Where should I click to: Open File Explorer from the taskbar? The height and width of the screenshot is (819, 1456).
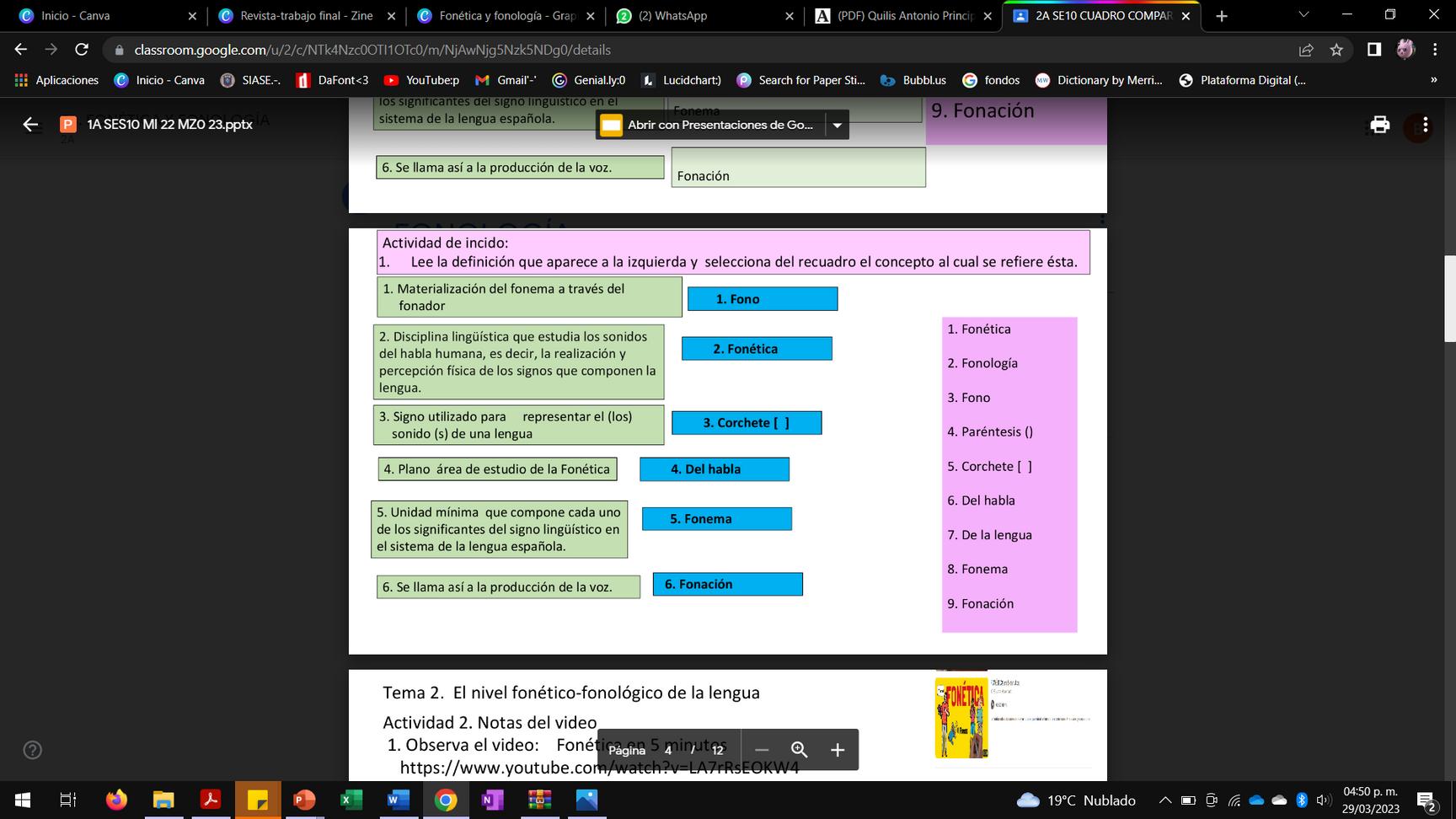pos(163,800)
